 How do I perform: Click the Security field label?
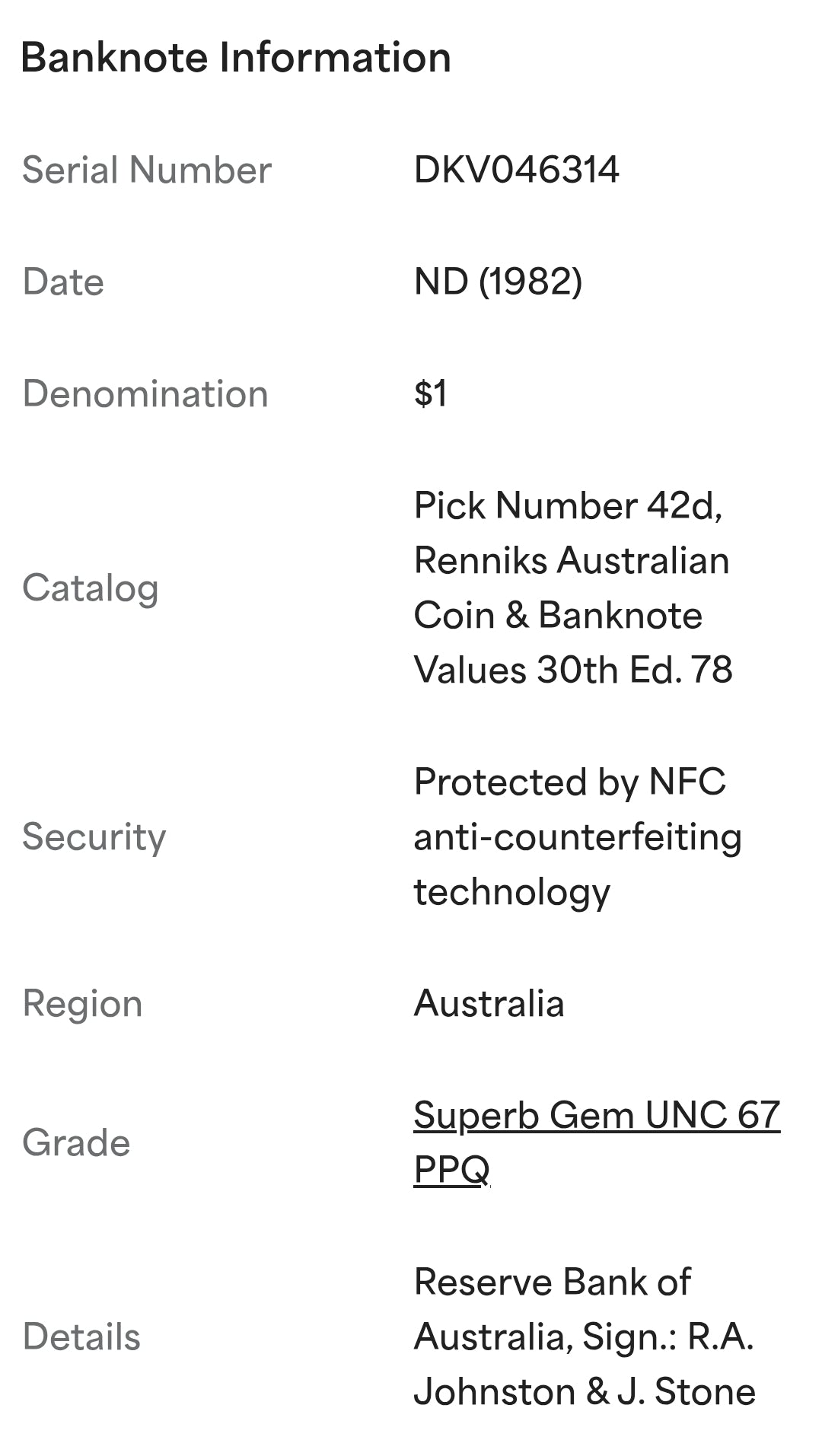(94, 837)
